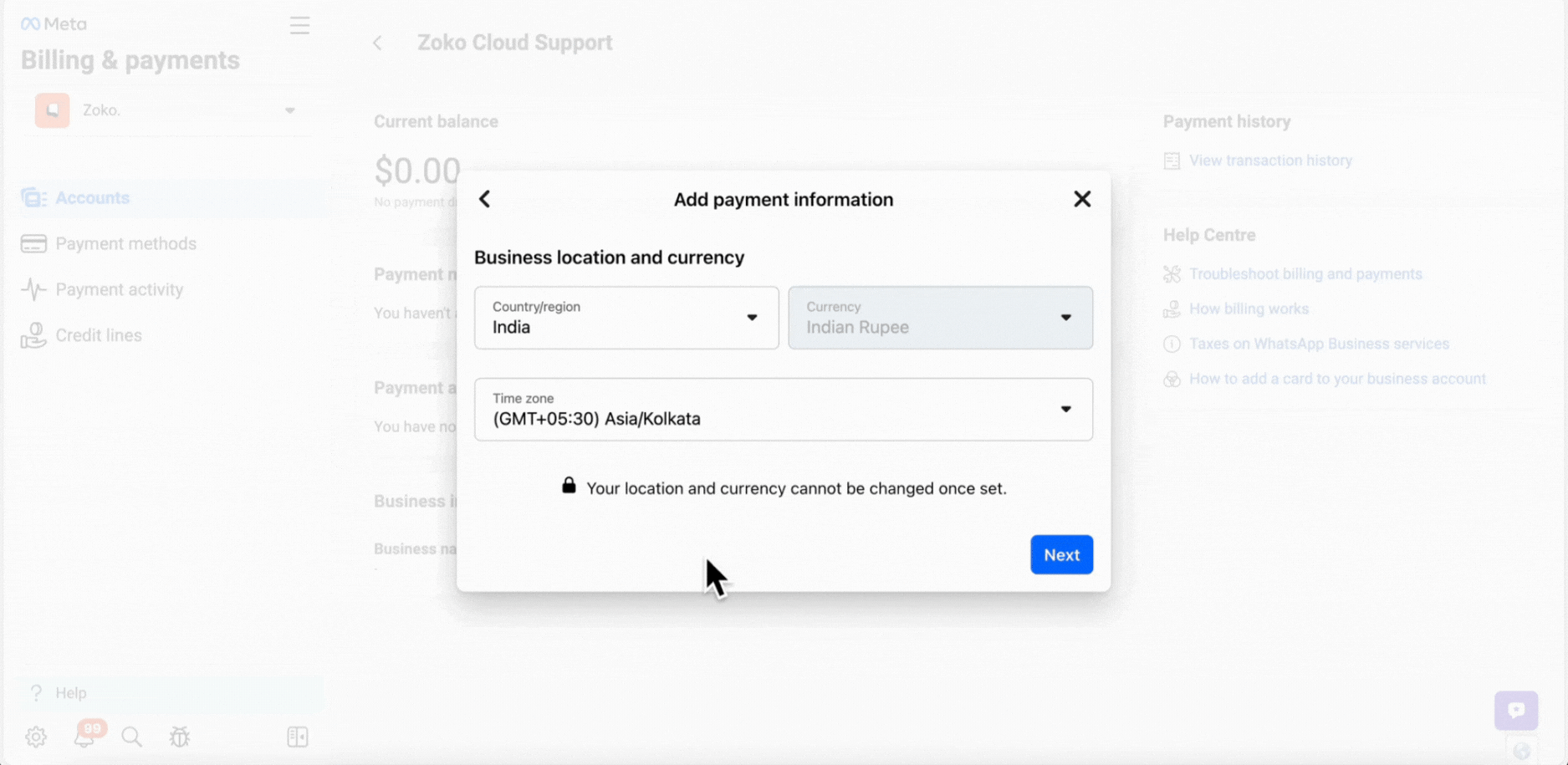Click the Payment methods card icon
This screenshot has width=1568, height=765.
coord(33,243)
